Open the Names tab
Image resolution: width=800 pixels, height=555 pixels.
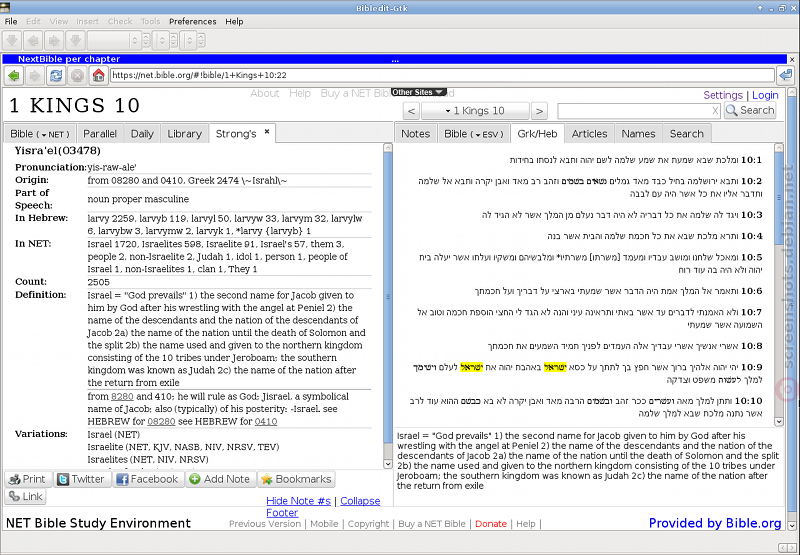point(638,134)
